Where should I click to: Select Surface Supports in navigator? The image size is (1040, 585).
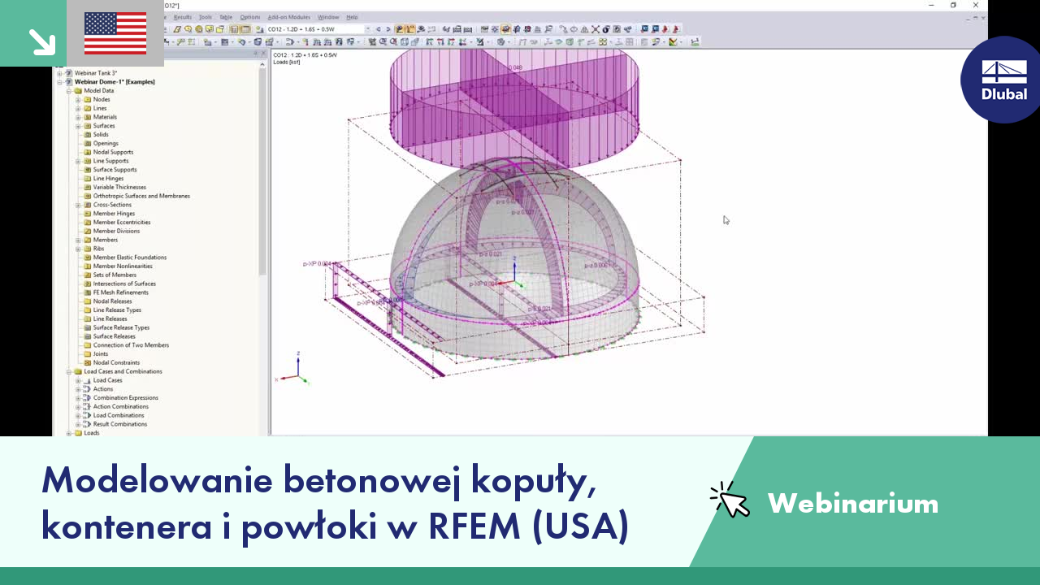point(115,170)
